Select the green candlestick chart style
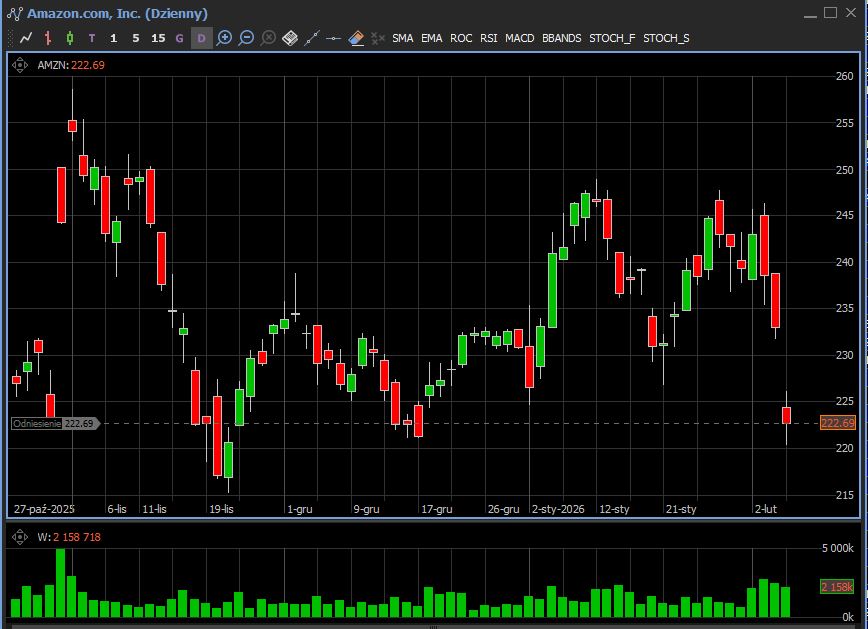This screenshot has width=868, height=629. [69, 38]
